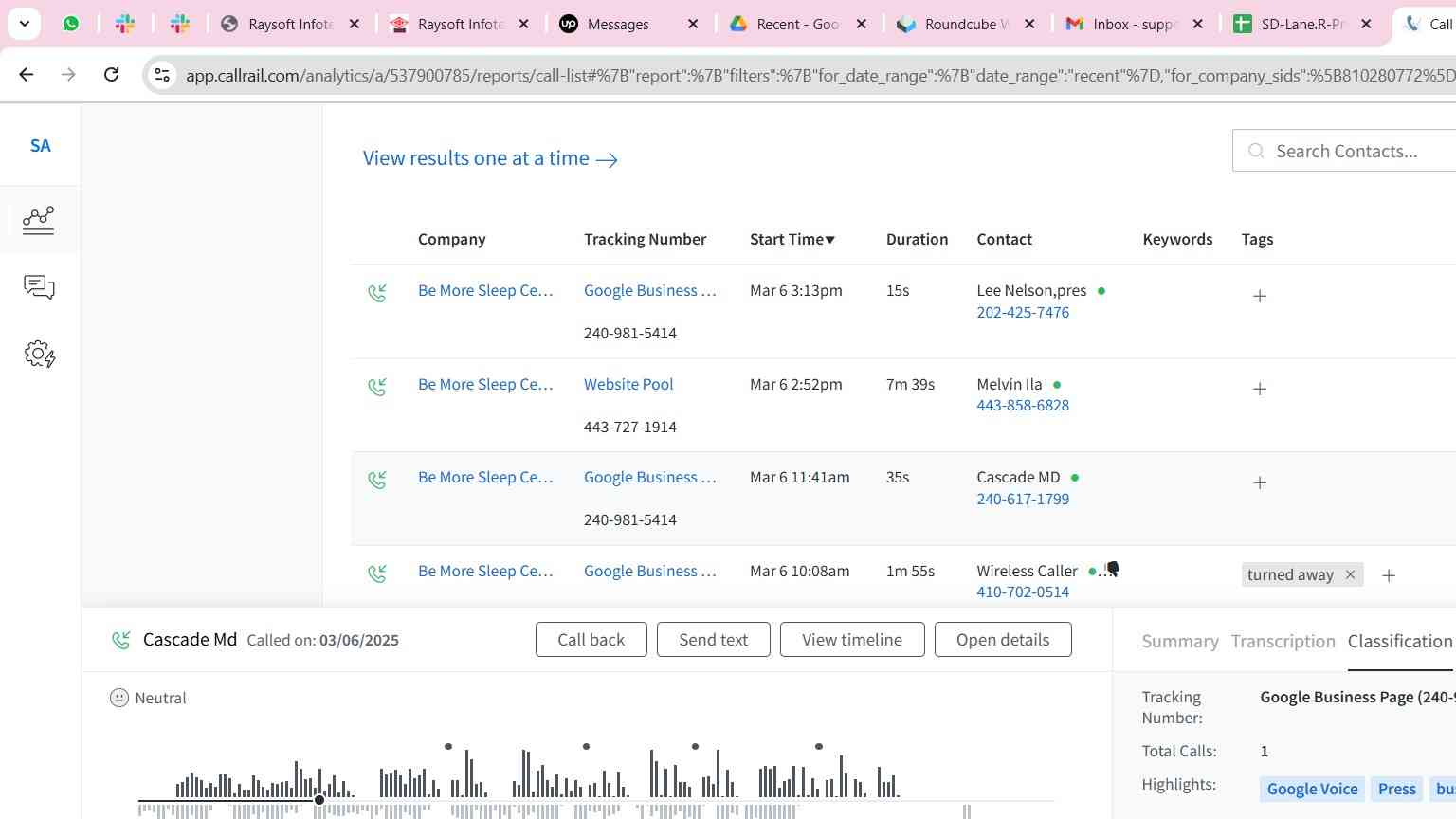Add another tag to Wireless Caller call
The image size is (1456, 819).
(x=1389, y=575)
